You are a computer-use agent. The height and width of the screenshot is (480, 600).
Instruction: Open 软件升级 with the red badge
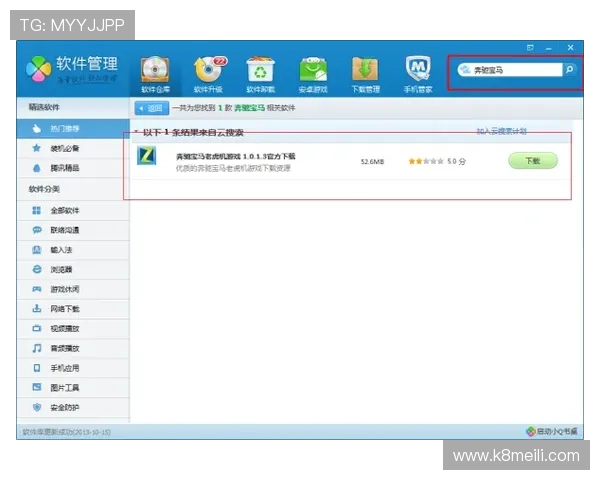tap(209, 72)
